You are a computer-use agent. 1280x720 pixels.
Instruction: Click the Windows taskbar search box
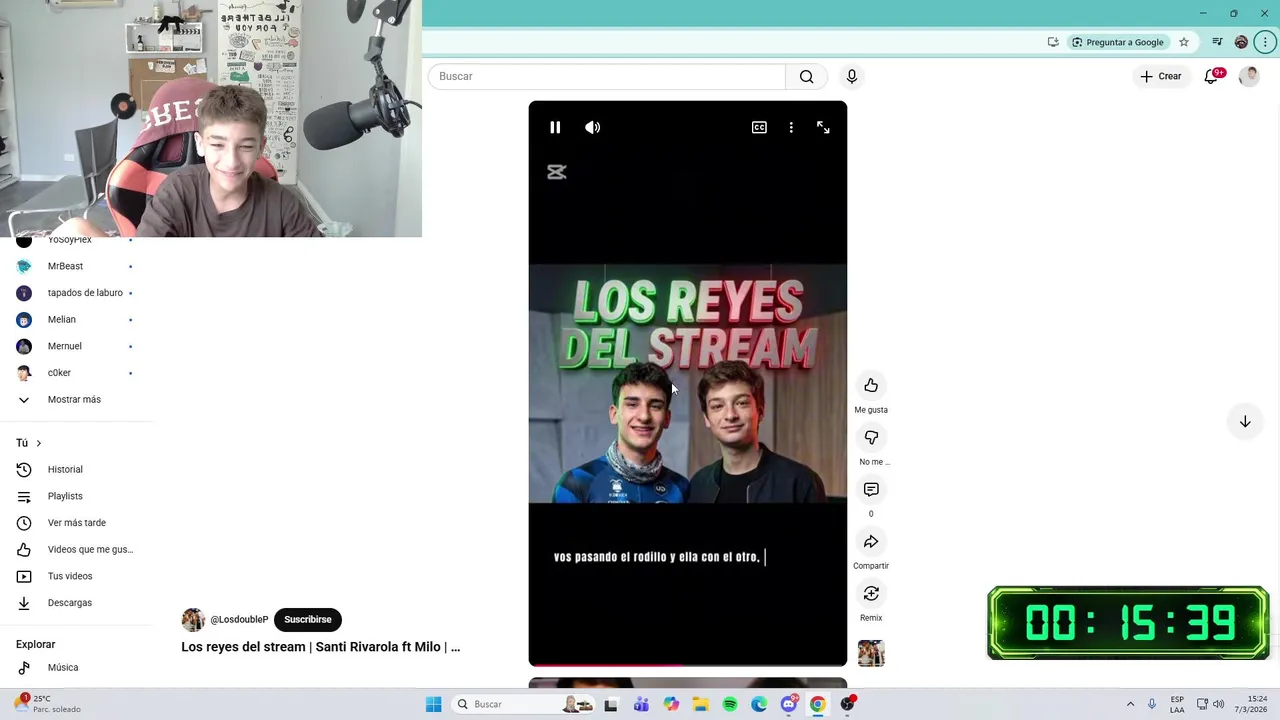tap(525, 704)
